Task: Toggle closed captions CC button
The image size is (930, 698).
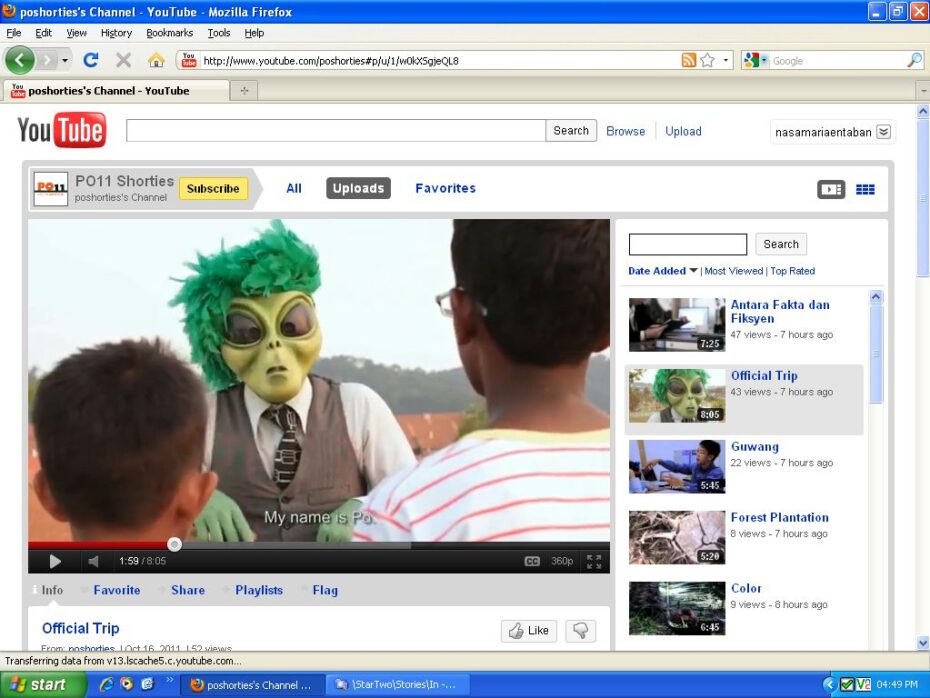Action: [532, 561]
